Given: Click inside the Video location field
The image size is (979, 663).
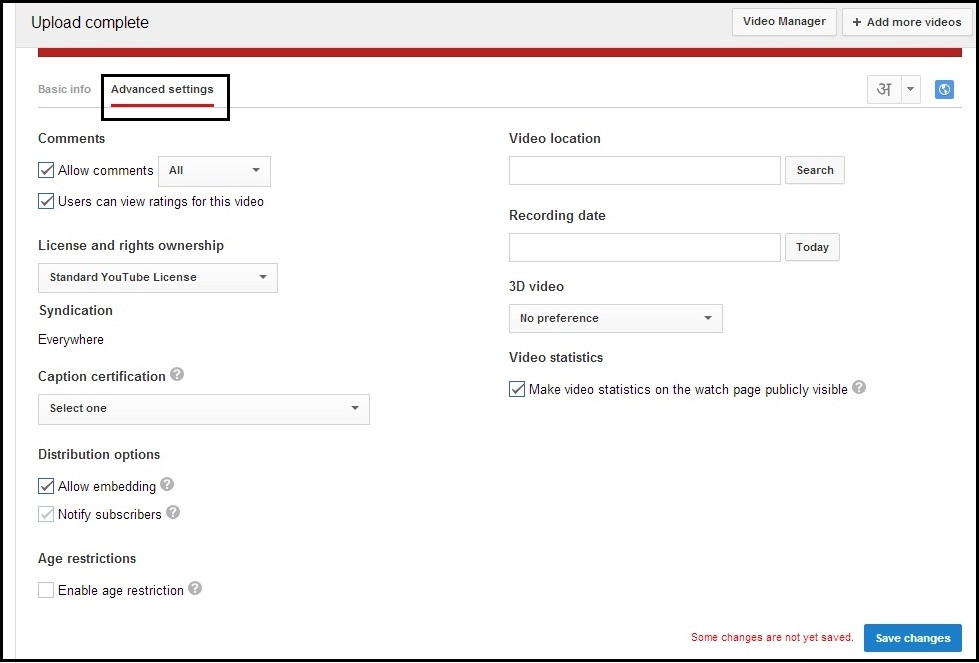Looking at the screenshot, I should (x=644, y=170).
